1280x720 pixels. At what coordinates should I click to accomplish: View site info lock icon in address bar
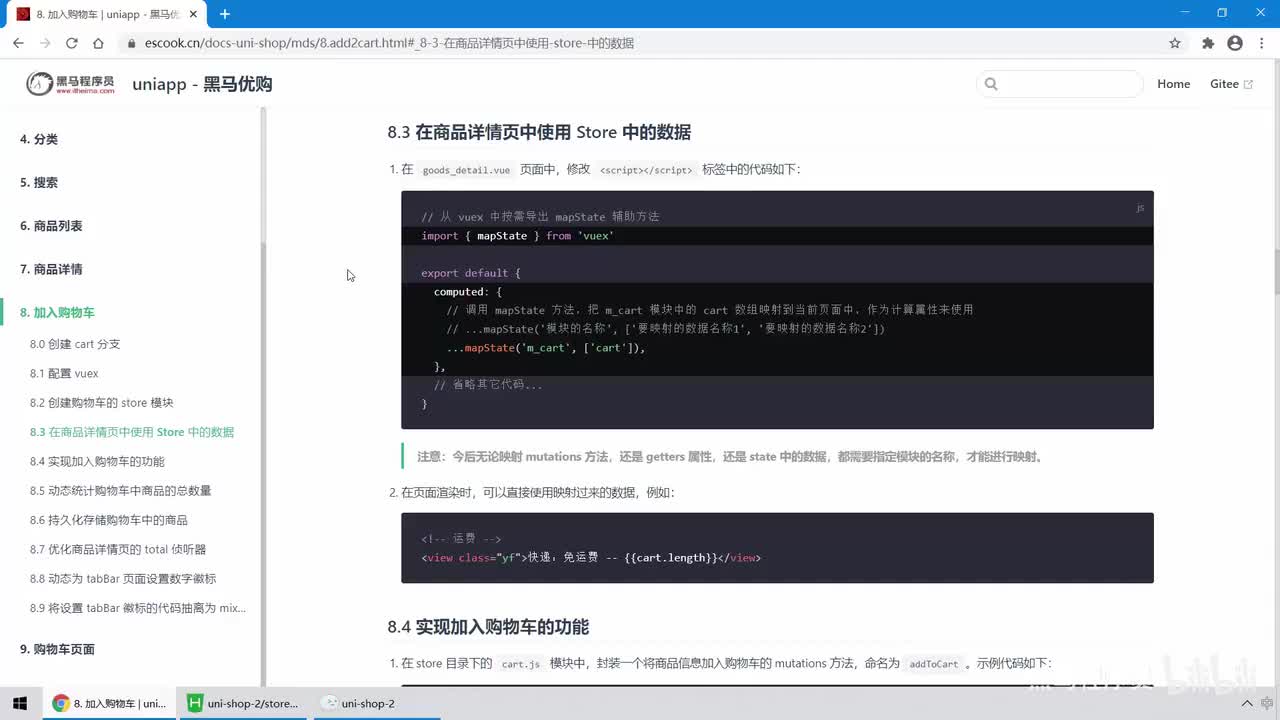[x=131, y=43]
